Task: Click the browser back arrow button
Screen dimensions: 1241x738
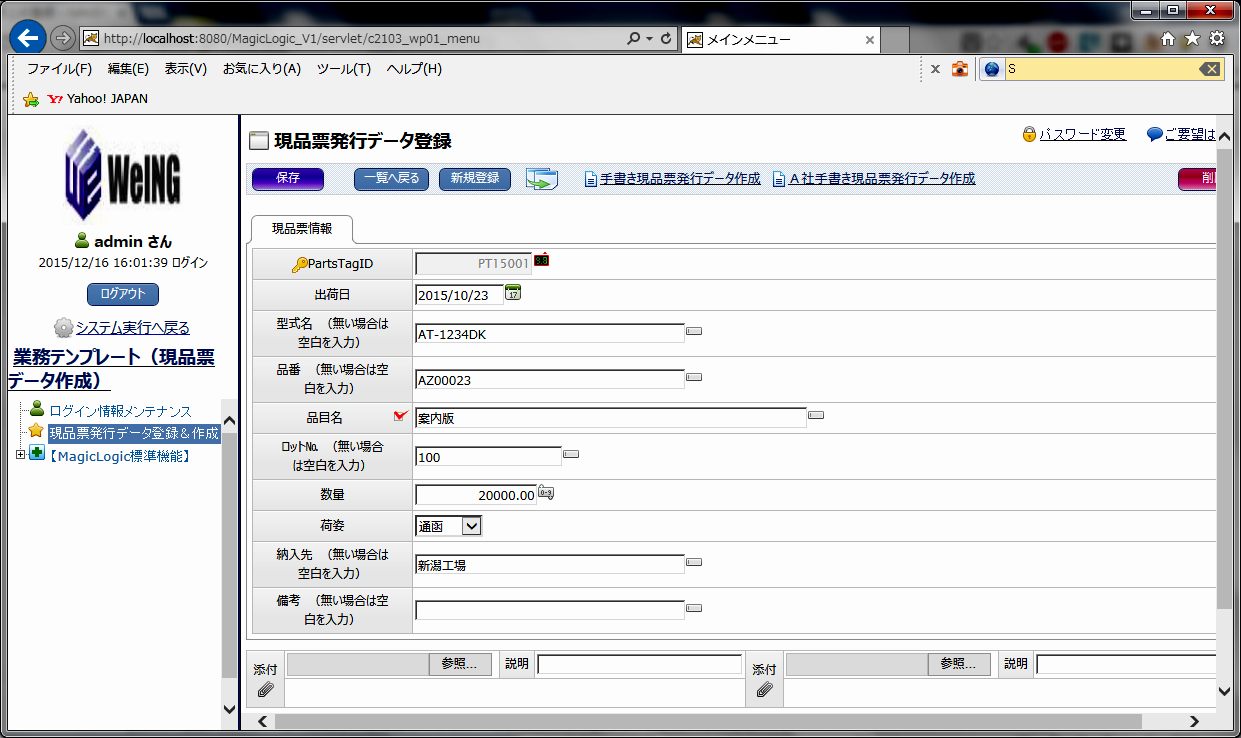Action: coord(28,38)
